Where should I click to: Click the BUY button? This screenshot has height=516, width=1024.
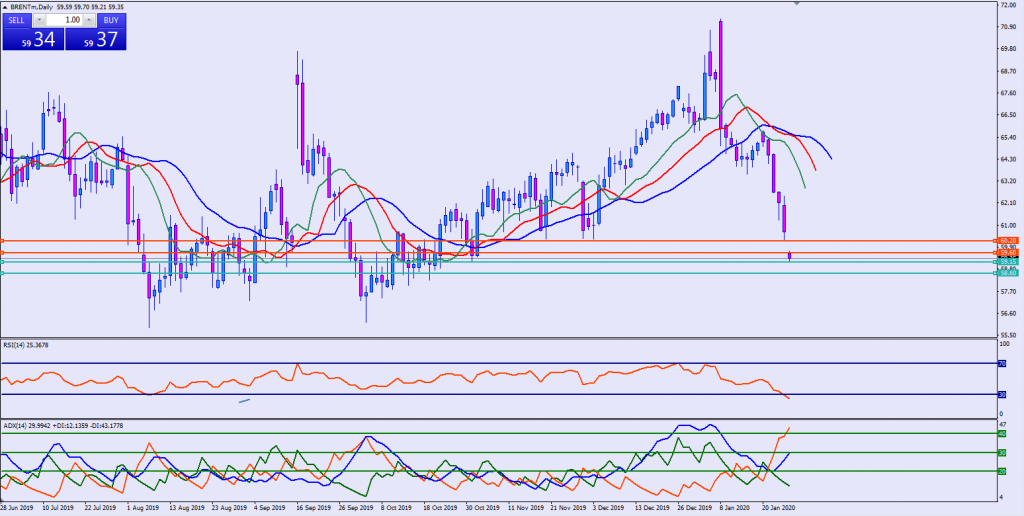[x=112, y=19]
